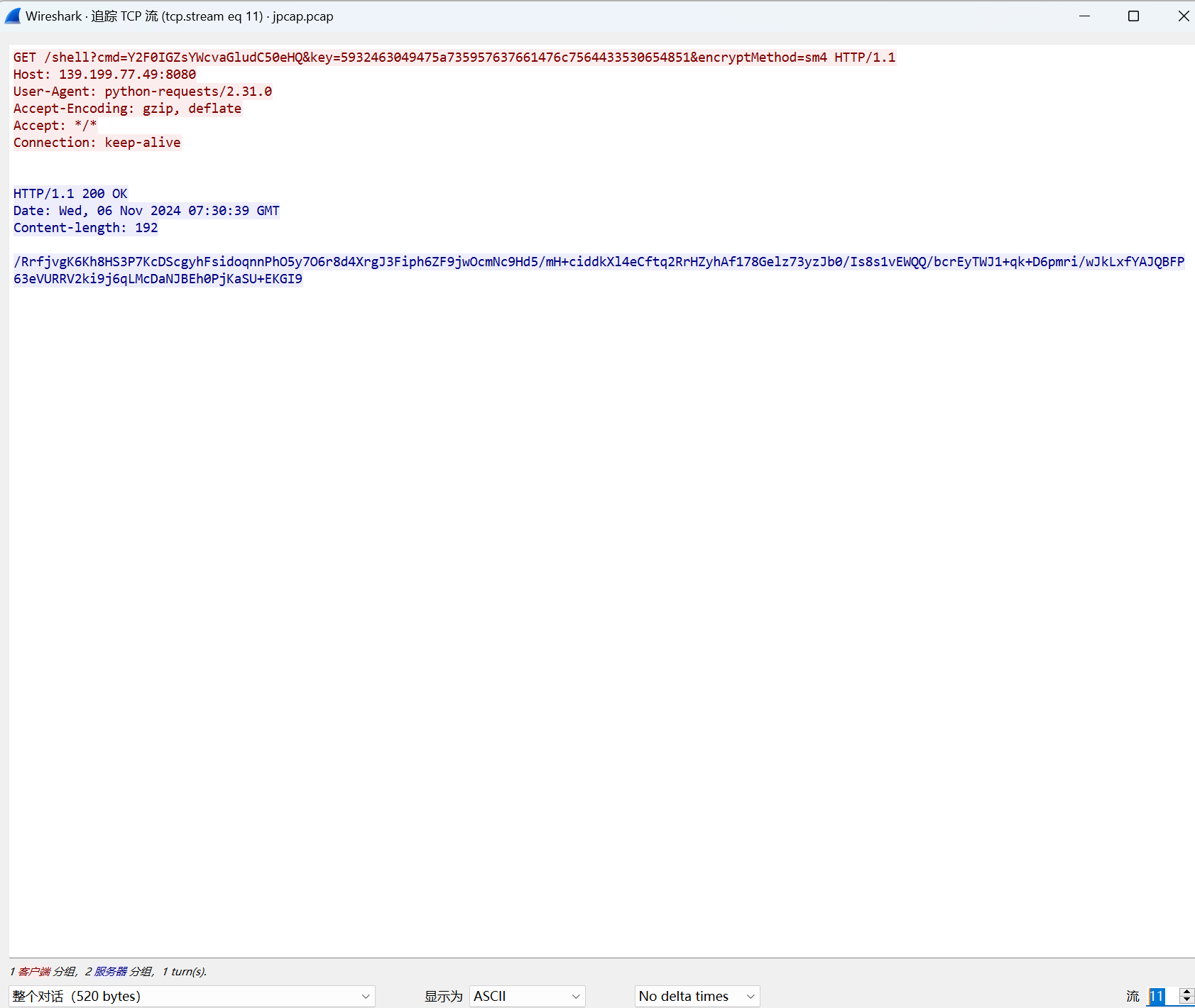Click the Connection: keep-alive line
The height and width of the screenshot is (1008, 1195).
click(97, 143)
